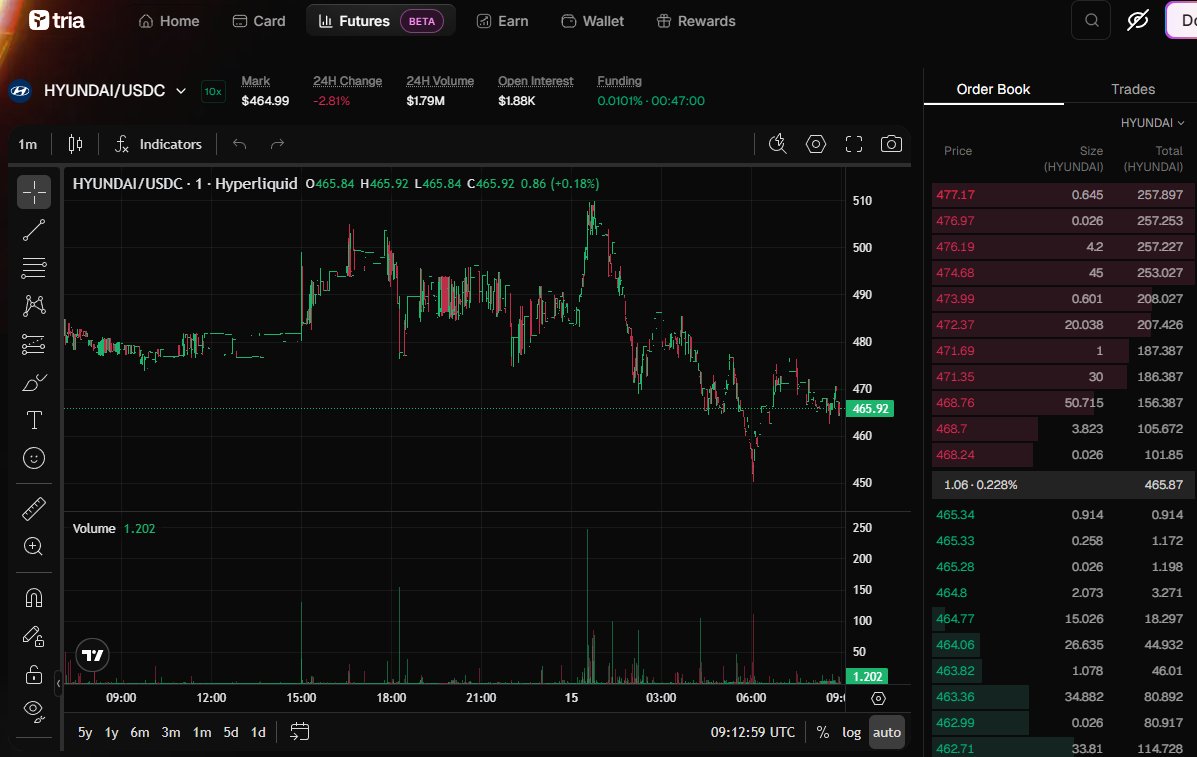Set chart range to 1d
1197x757 pixels.
[258, 732]
